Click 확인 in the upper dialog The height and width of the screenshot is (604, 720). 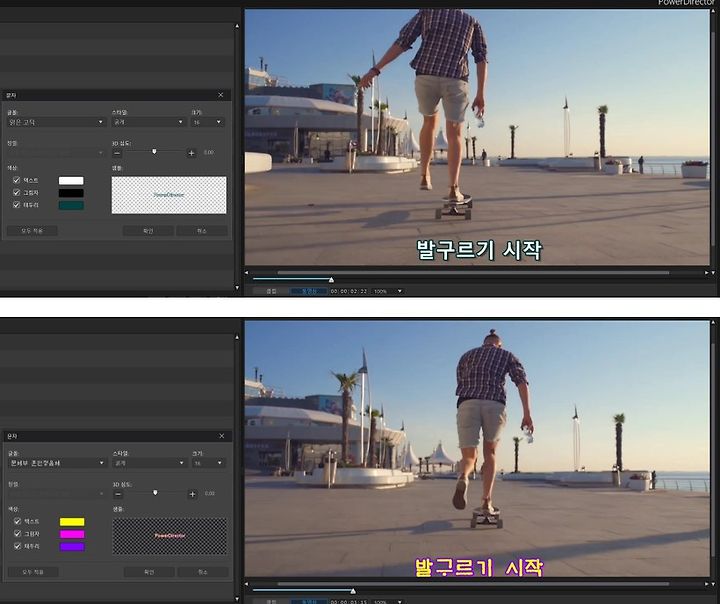pos(148,231)
